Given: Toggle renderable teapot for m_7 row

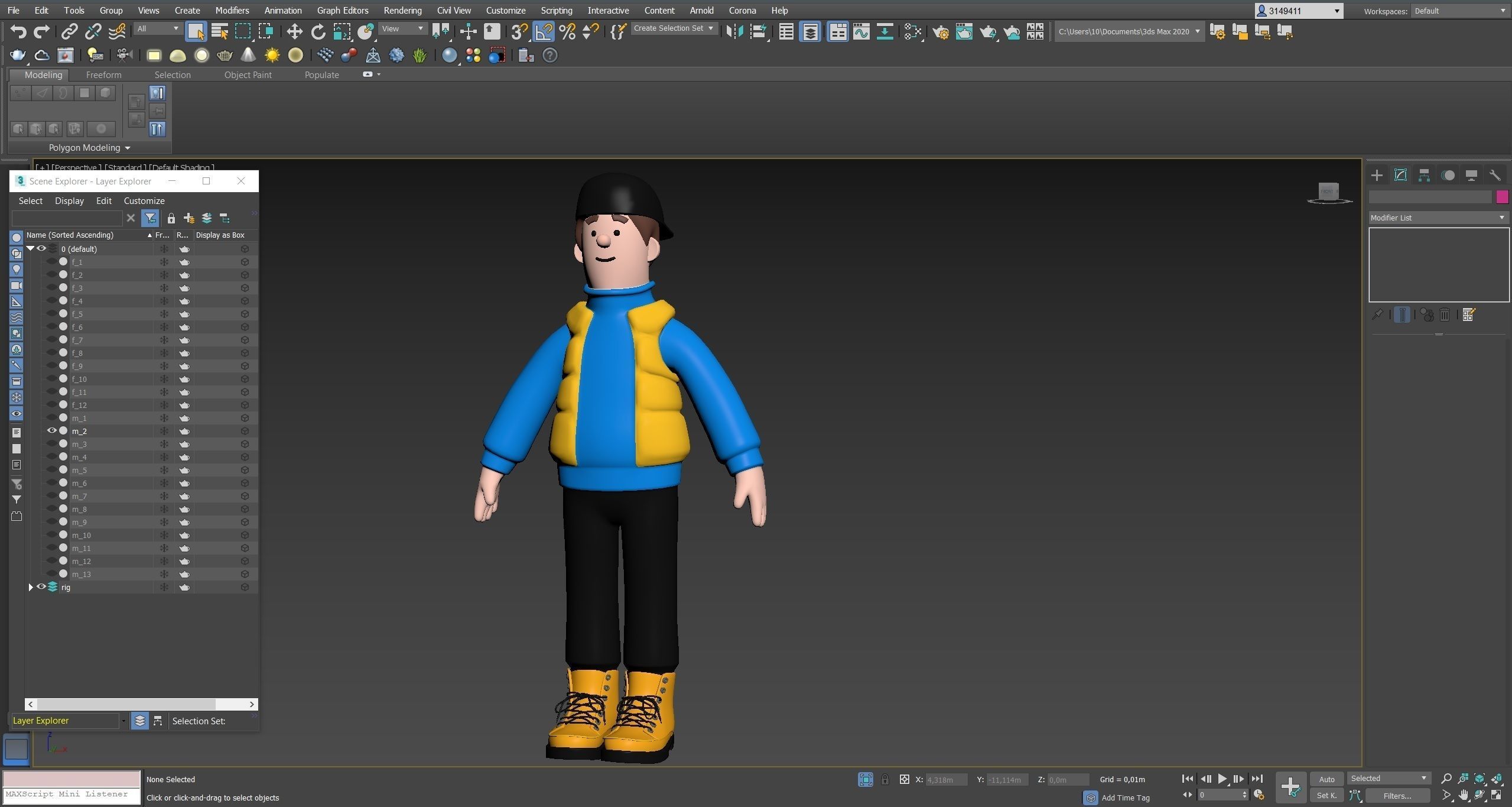Looking at the screenshot, I should [184, 496].
